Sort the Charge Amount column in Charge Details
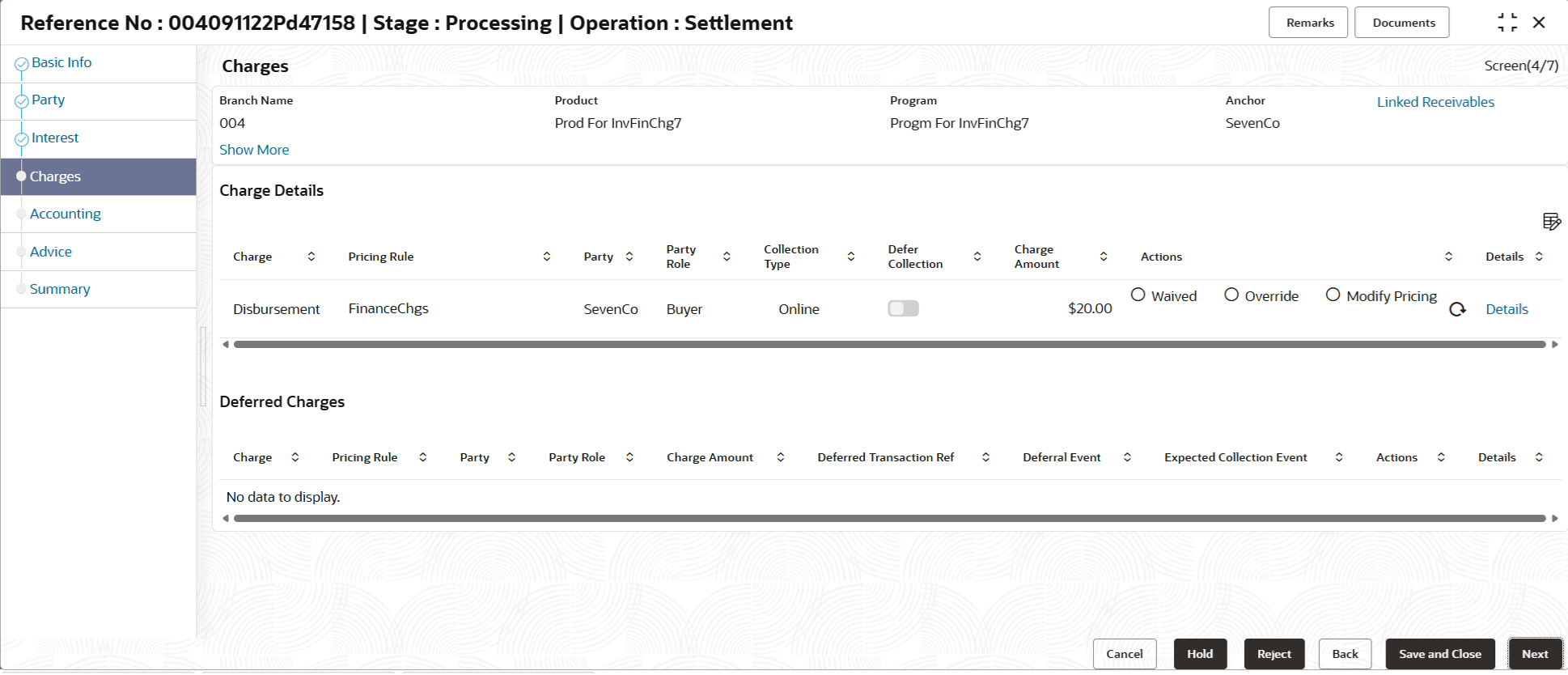Viewport: 1568px width, 675px height. point(1104,257)
